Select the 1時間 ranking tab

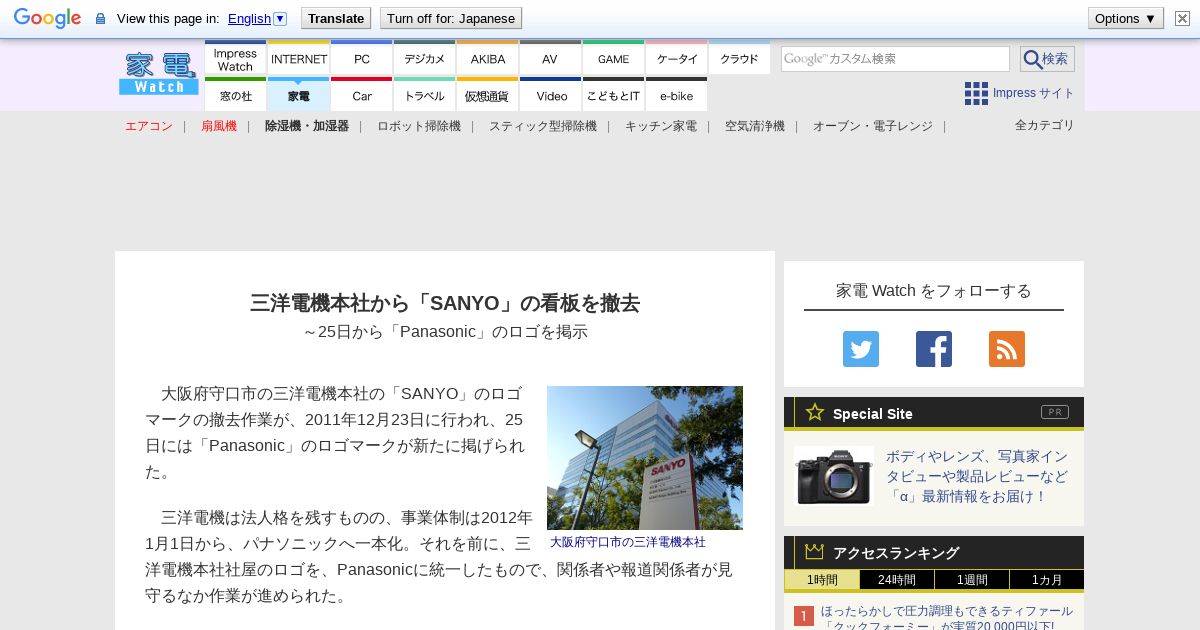click(822, 580)
